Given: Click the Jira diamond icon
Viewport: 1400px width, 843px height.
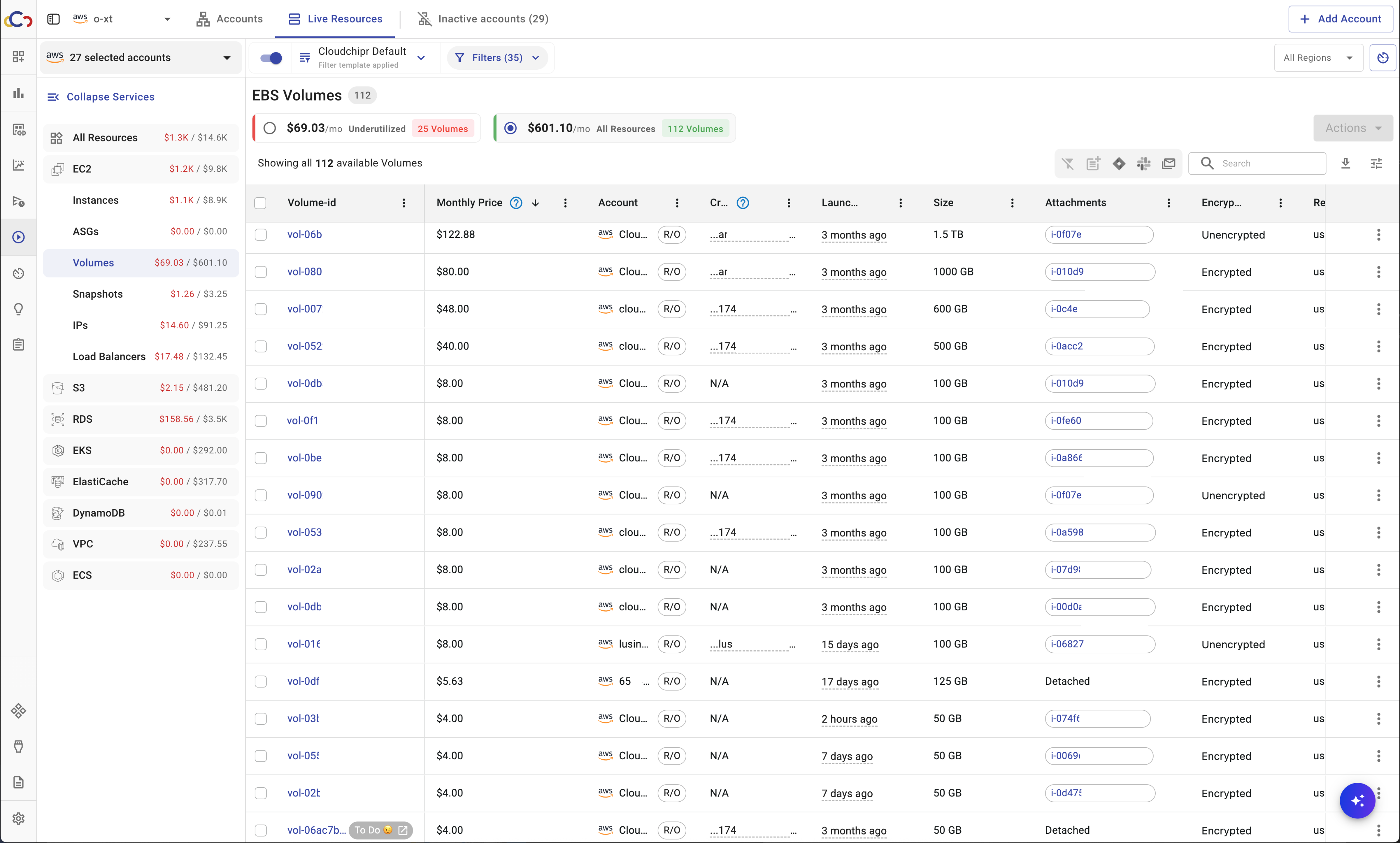Looking at the screenshot, I should pyautogui.click(x=1118, y=164).
